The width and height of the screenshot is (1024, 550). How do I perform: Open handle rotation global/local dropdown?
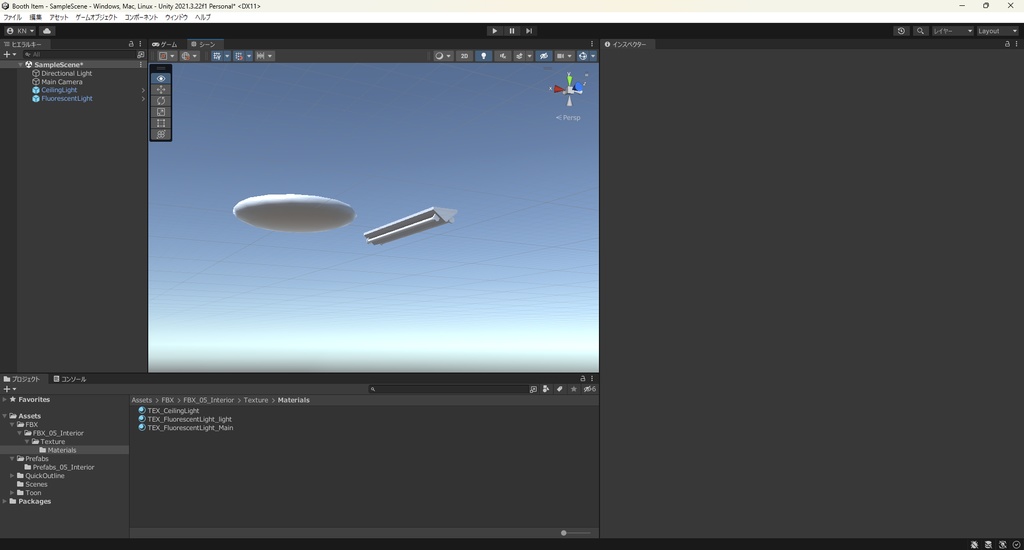coord(189,56)
